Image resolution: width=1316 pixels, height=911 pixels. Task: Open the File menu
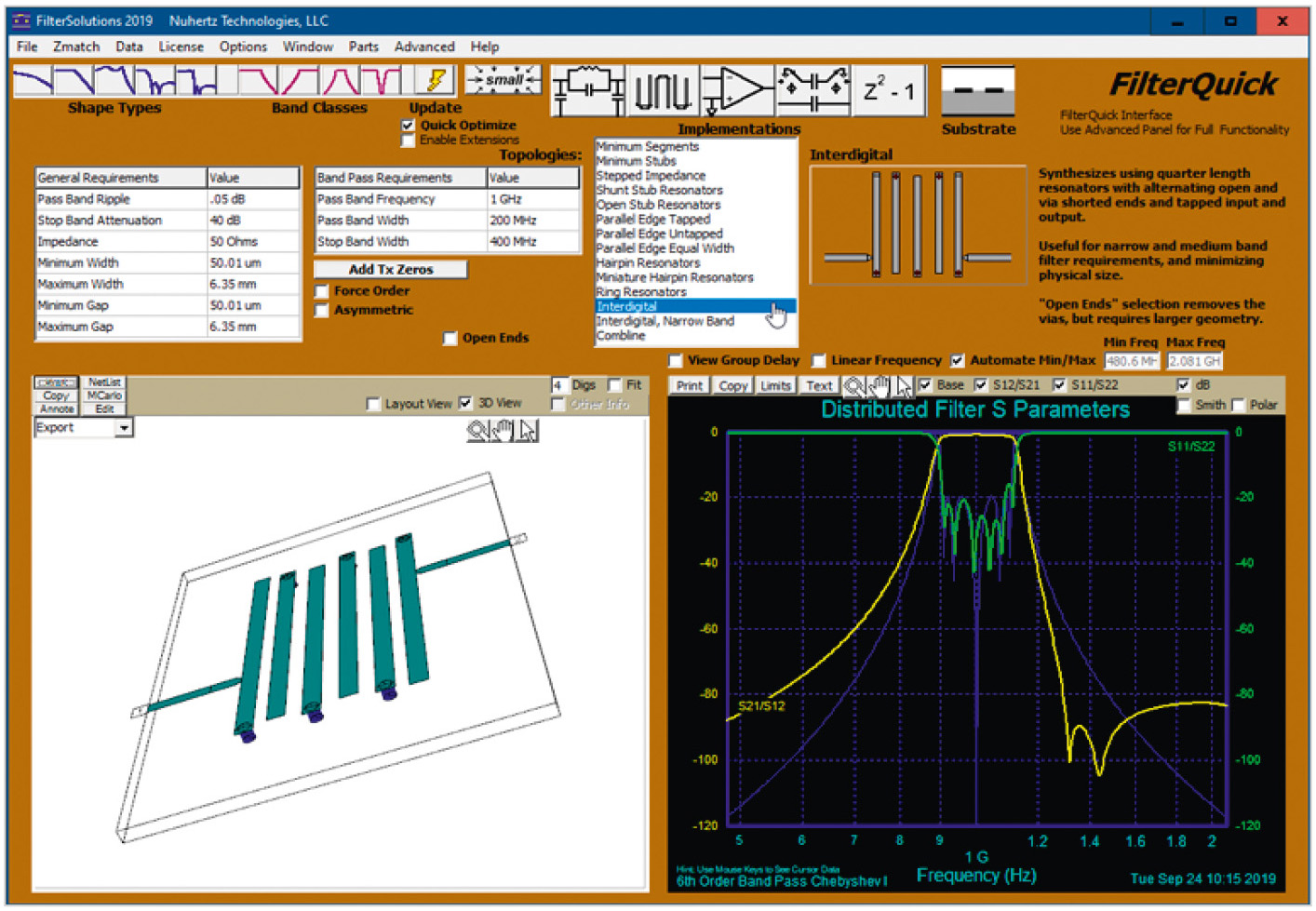27,47
